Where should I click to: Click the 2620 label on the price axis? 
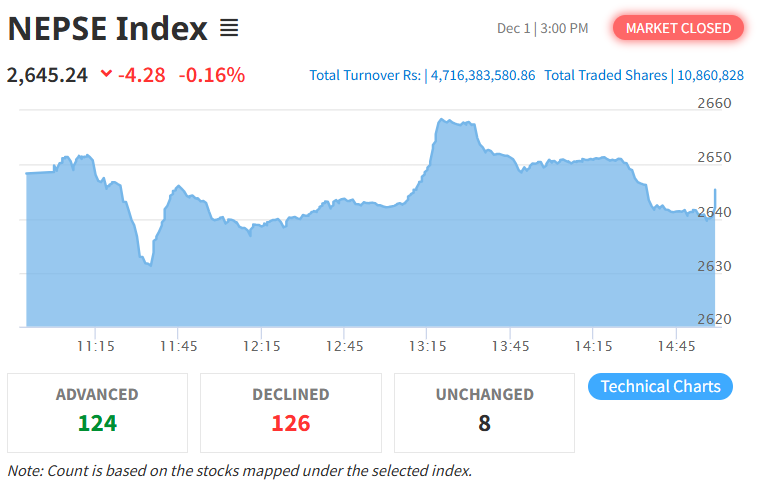(713, 319)
